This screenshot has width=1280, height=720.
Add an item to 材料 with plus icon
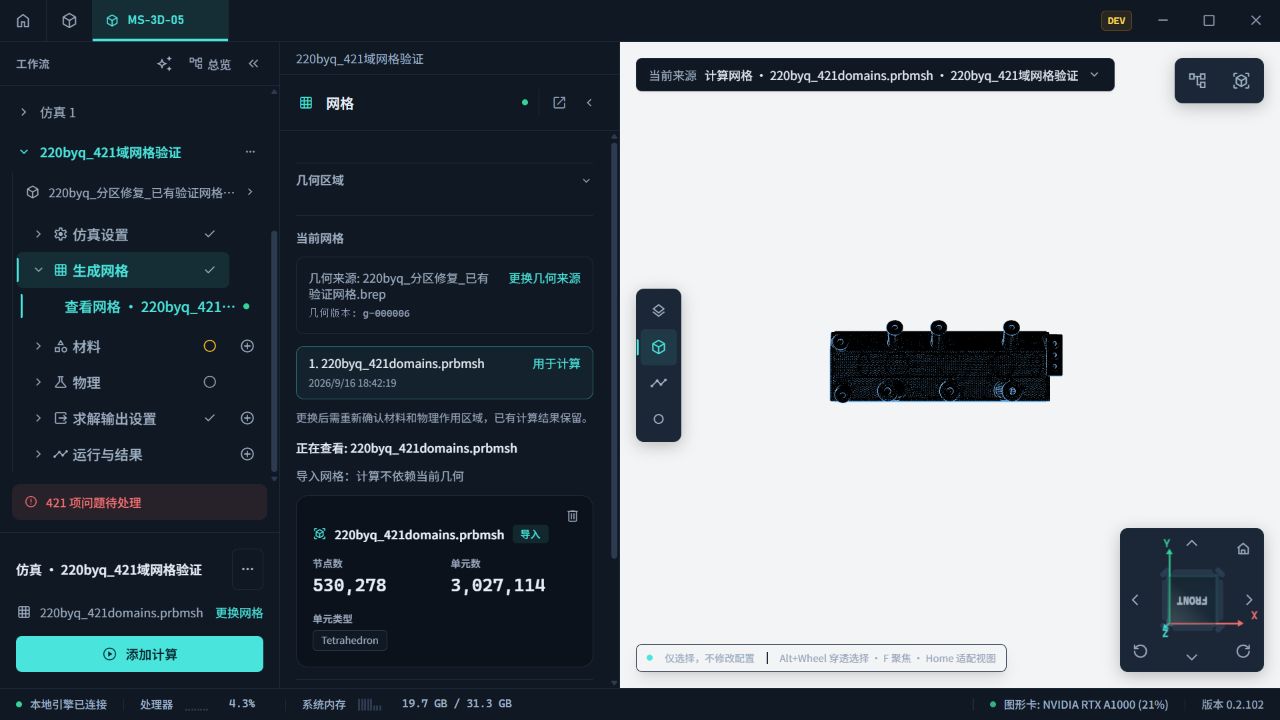click(247, 346)
